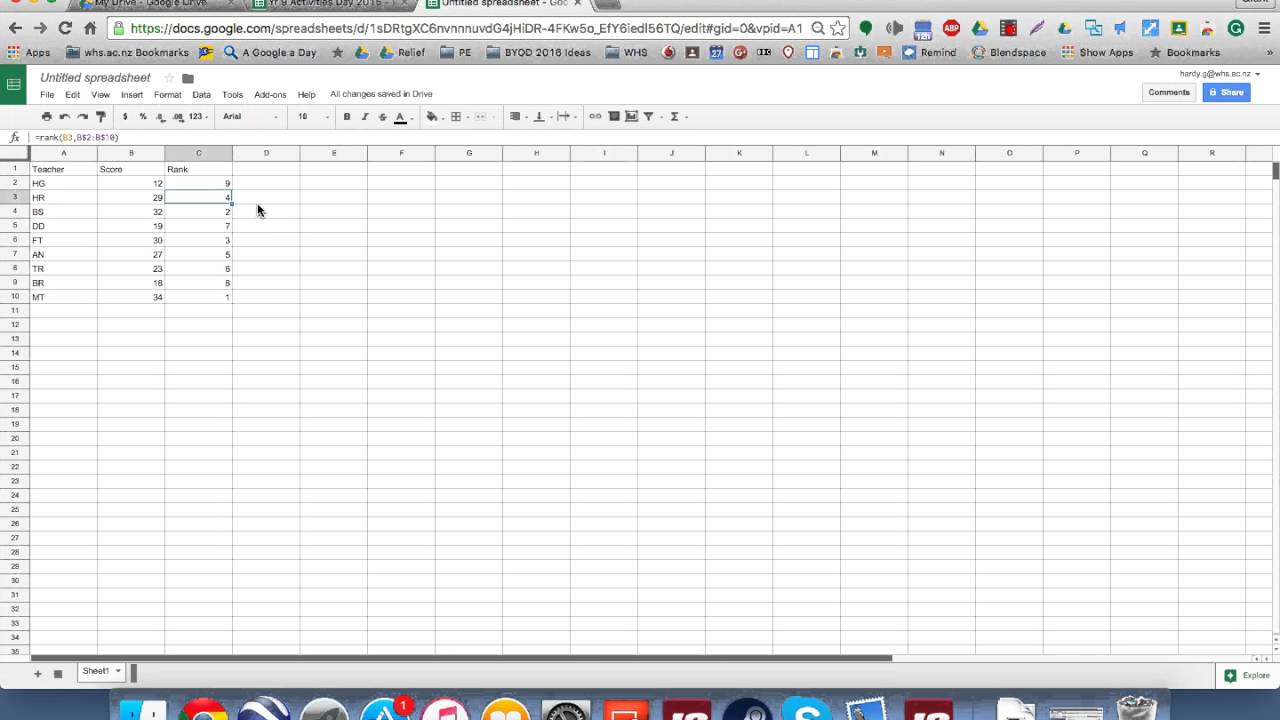Open the text color picker
1280x720 pixels.
pyautogui.click(x=400, y=117)
